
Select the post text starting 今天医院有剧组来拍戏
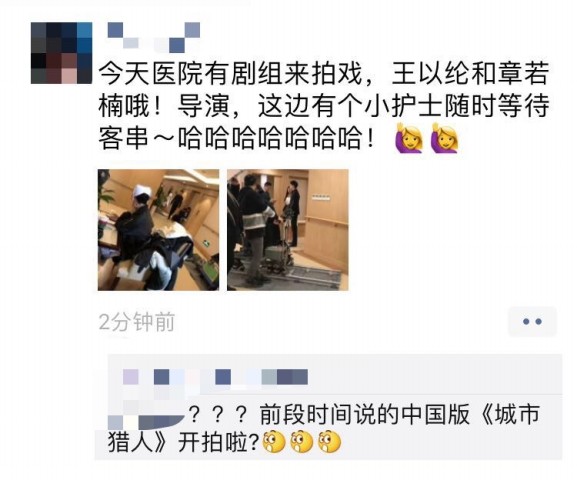324,106
